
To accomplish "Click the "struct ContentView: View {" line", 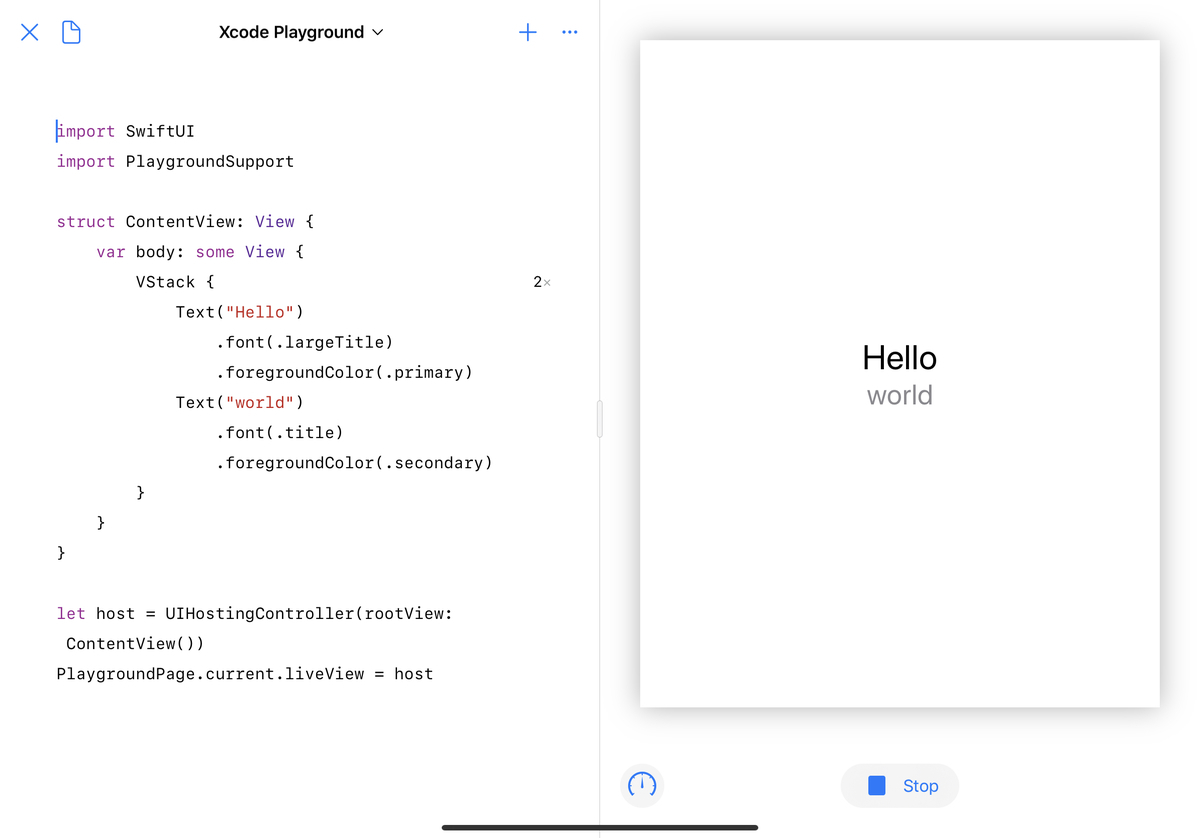I will (185, 221).
